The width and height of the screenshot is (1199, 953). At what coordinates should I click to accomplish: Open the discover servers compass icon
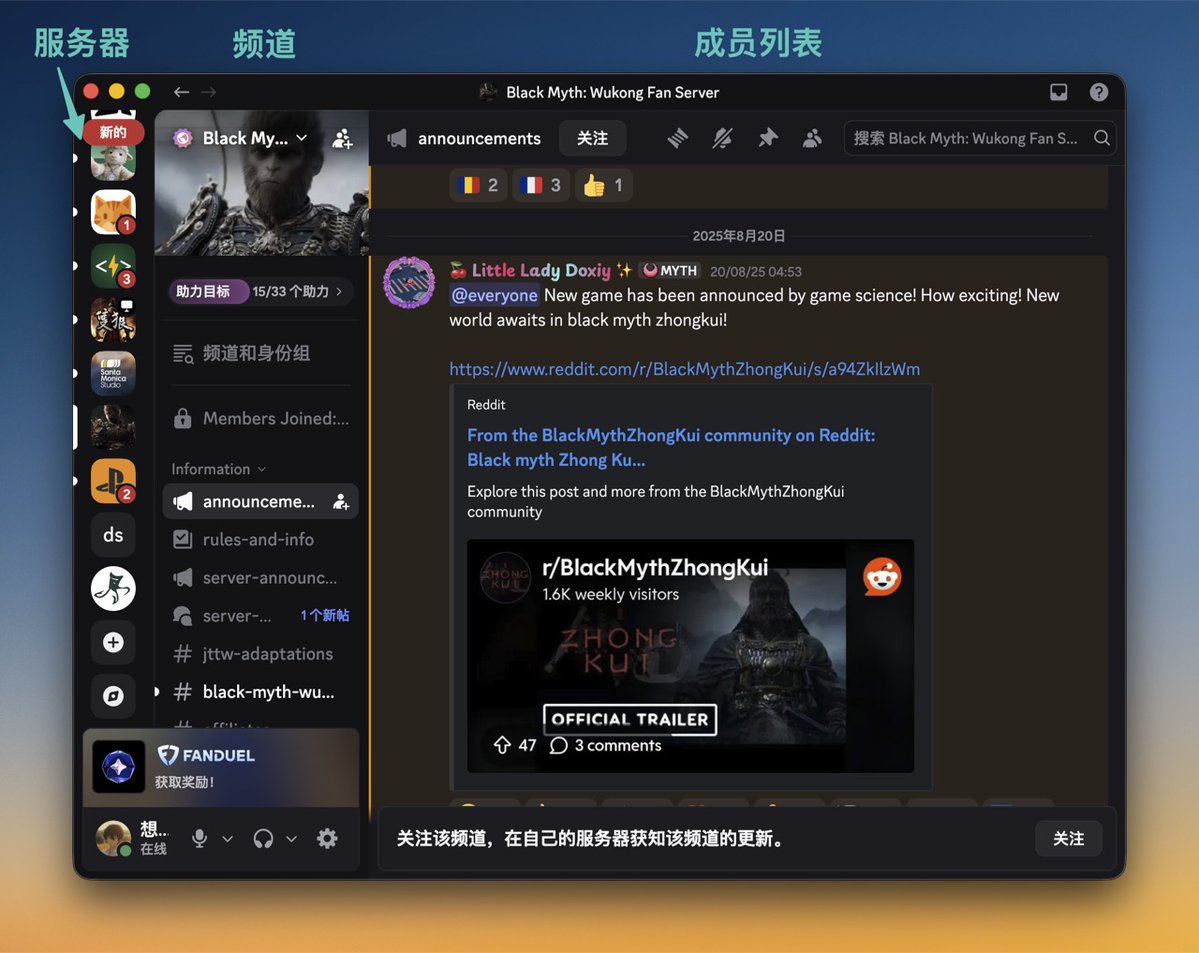tap(113, 695)
